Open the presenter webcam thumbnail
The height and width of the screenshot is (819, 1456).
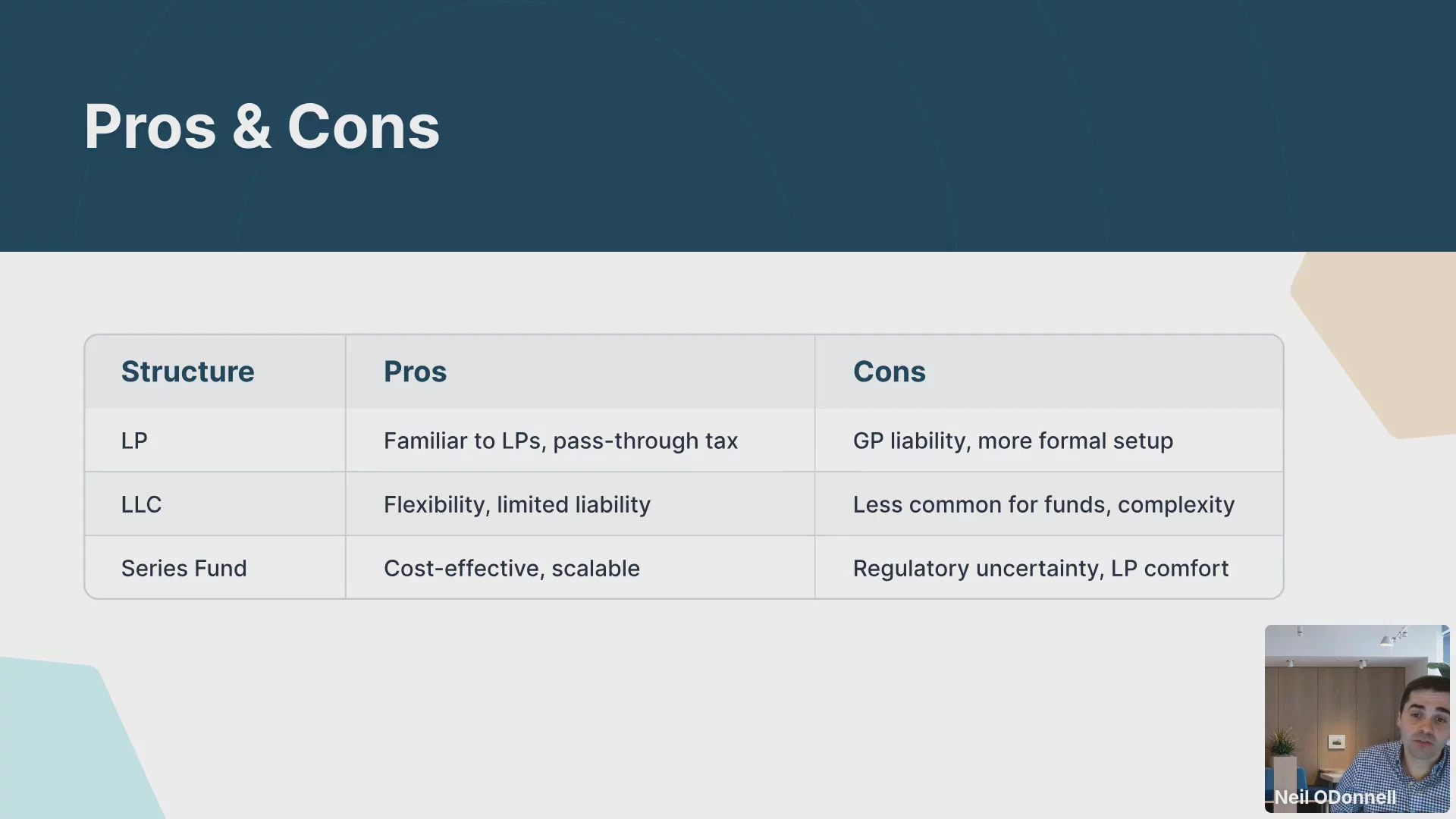click(1357, 718)
